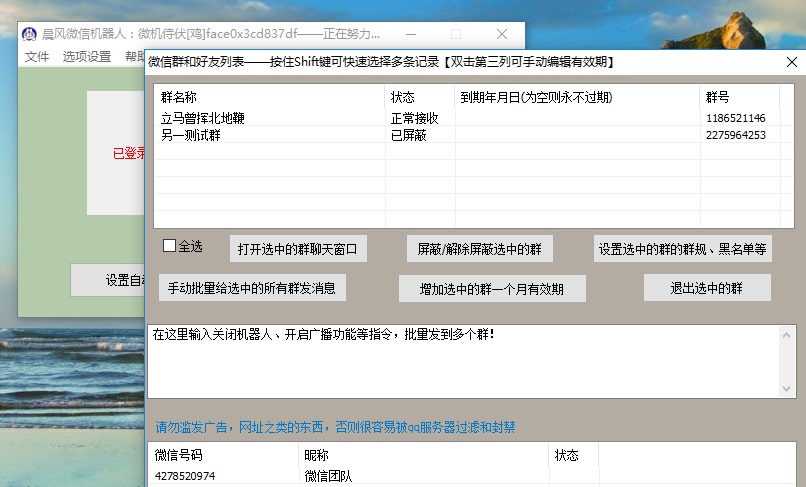Open the 选项设置 menu
The height and width of the screenshot is (487, 806).
click(87, 57)
